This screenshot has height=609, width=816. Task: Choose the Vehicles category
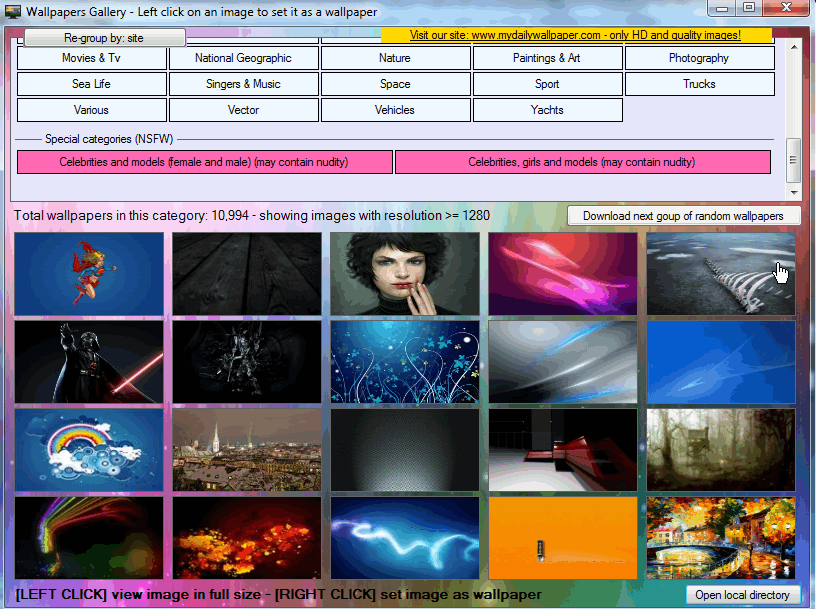[396, 110]
